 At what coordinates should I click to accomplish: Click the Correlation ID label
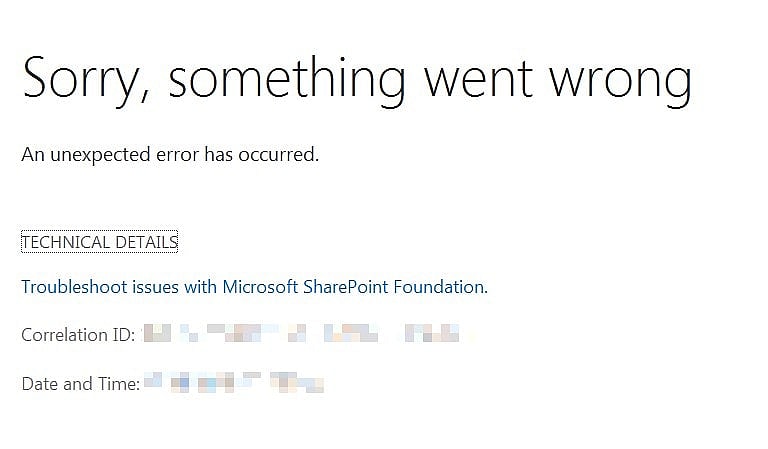[x=77, y=335]
